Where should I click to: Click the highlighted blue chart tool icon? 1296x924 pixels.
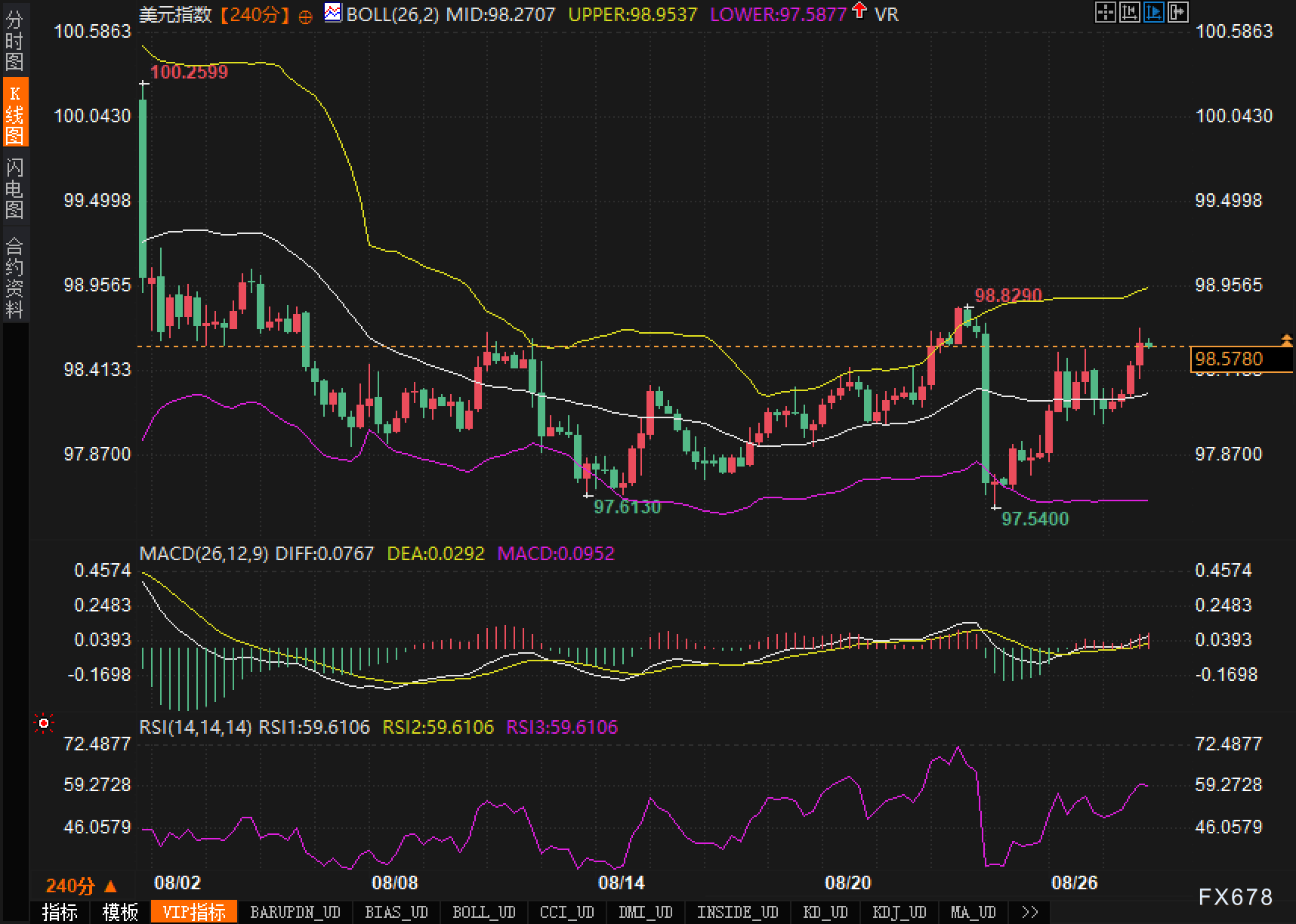click(x=1153, y=12)
